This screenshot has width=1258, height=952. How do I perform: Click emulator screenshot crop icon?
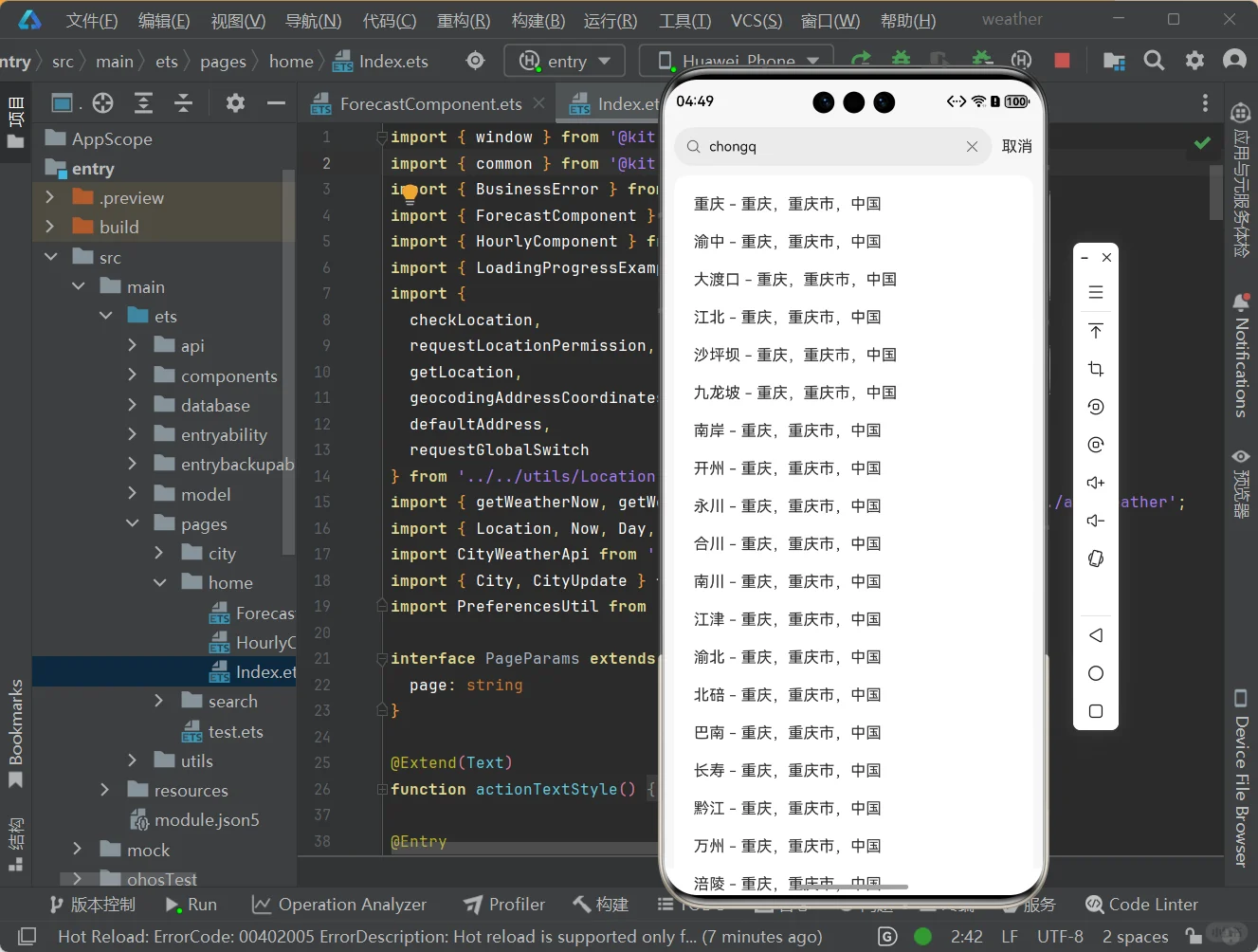click(1096, 369)
